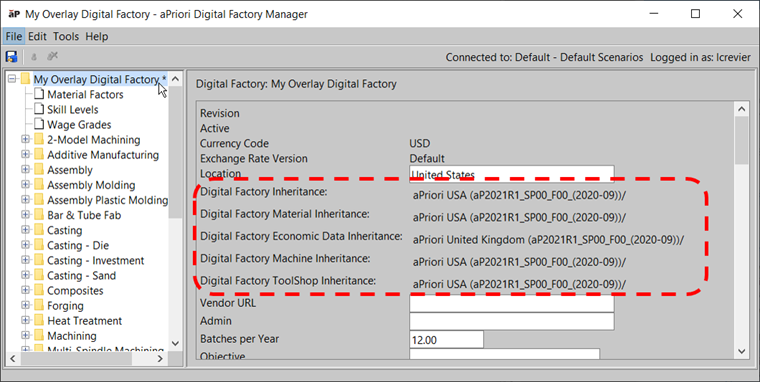The image size is (760, 382).
Task: Click the Objective input field
Action: [x=504, y=354]
